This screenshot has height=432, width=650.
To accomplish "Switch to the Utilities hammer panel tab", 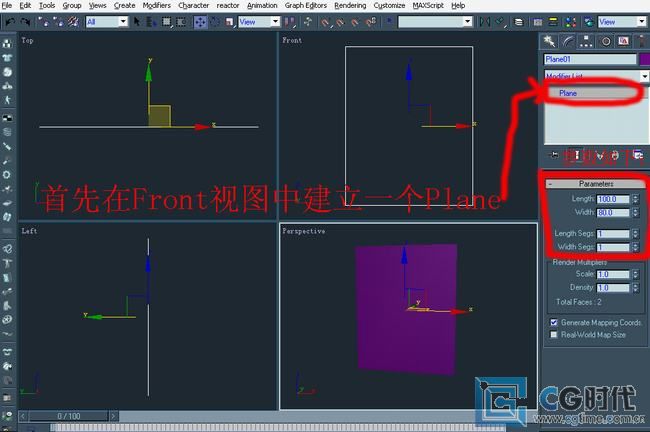I will click(x=641, y=41).
